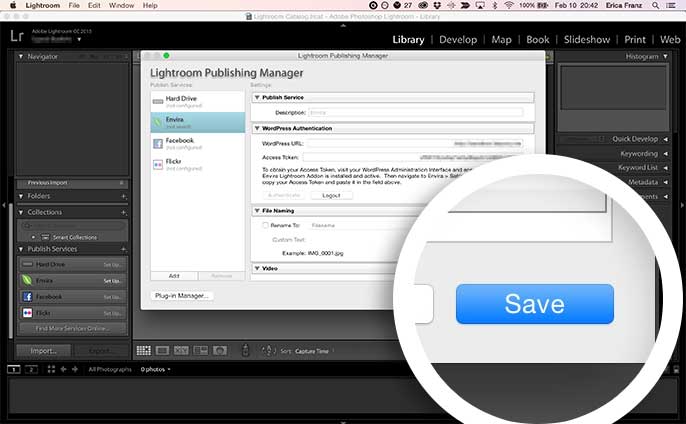Click the sort direction a-z icon
This screenshot has width=686, height=424.
[268, 350]
